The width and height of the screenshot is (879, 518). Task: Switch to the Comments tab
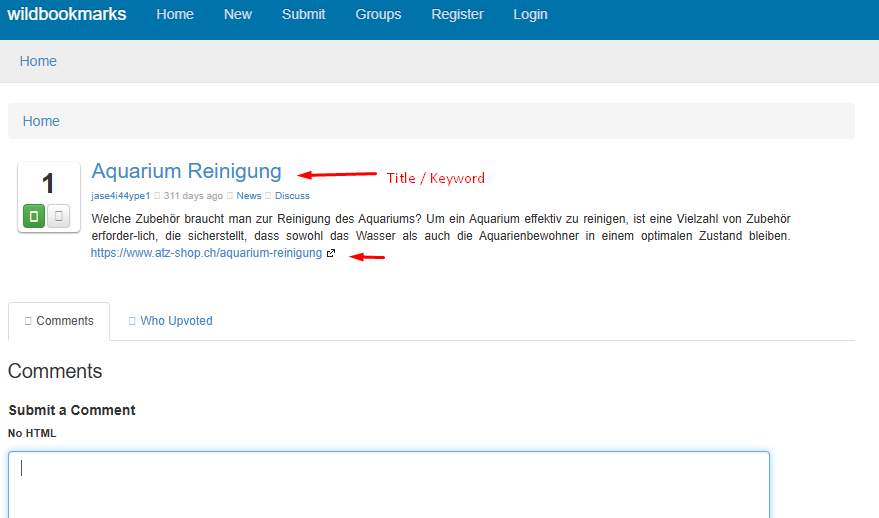tap(59, 321)
